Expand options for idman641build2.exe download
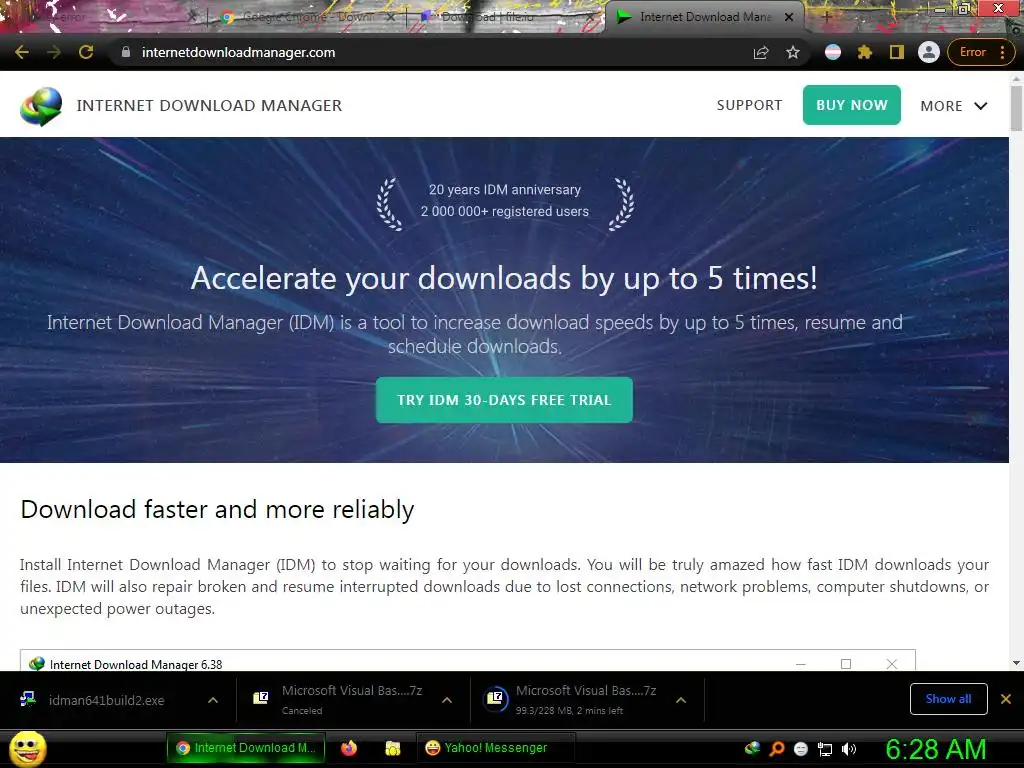Viewport: 1024px width, 768px height. [213, 700]
